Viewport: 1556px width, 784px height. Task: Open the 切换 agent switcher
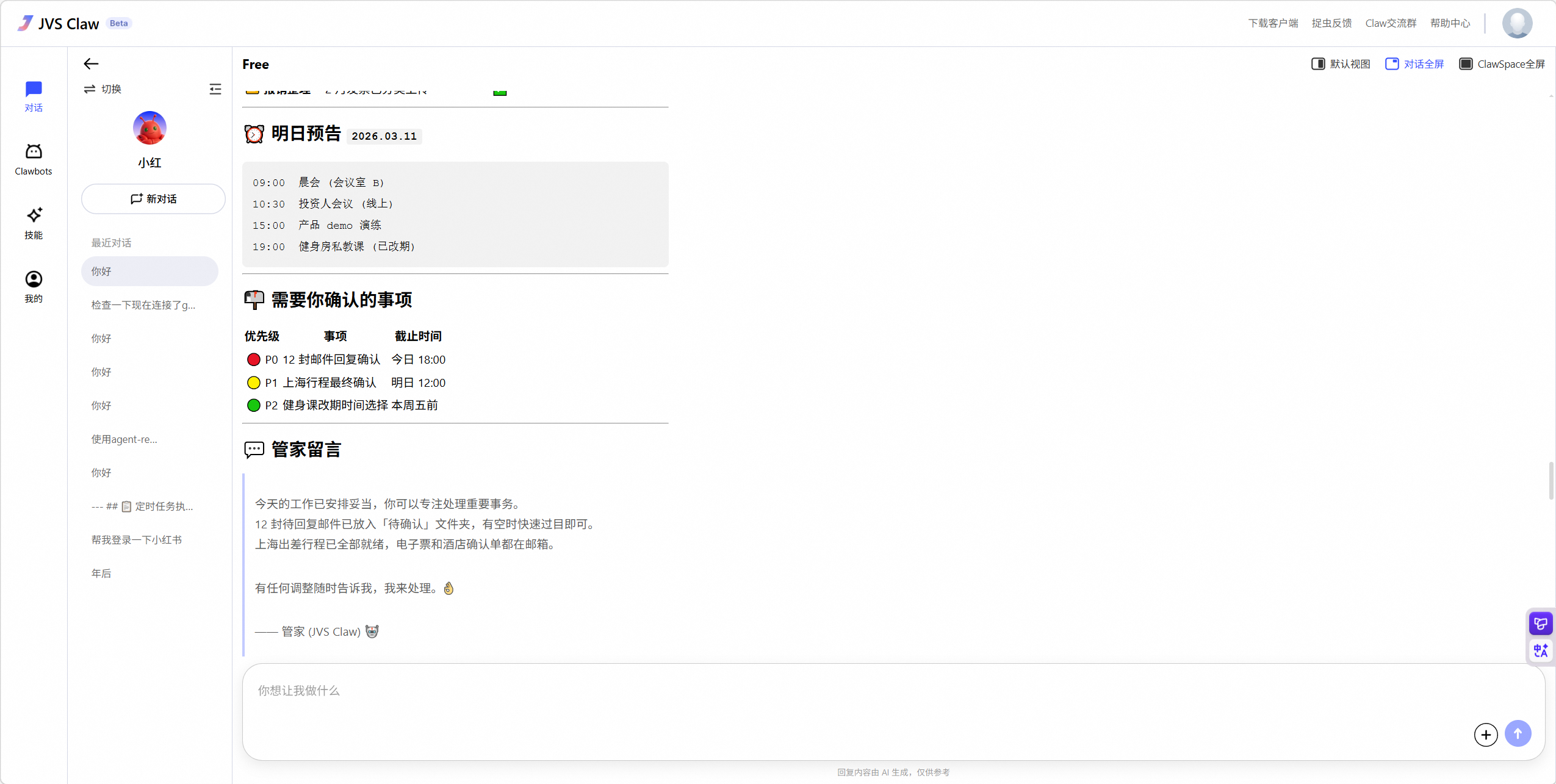(x=103, y=89)
